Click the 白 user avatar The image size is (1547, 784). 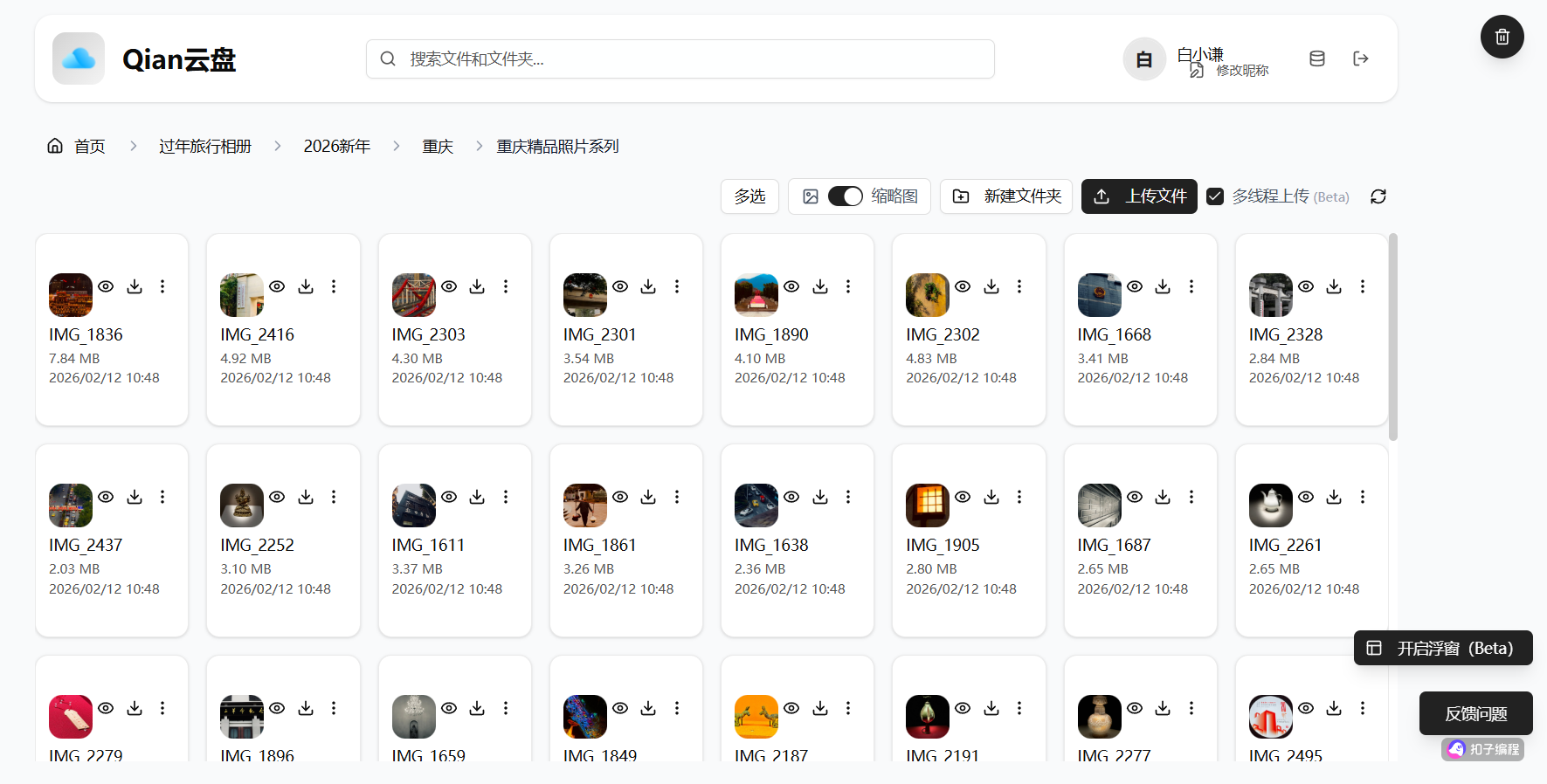click(1144, 59)
